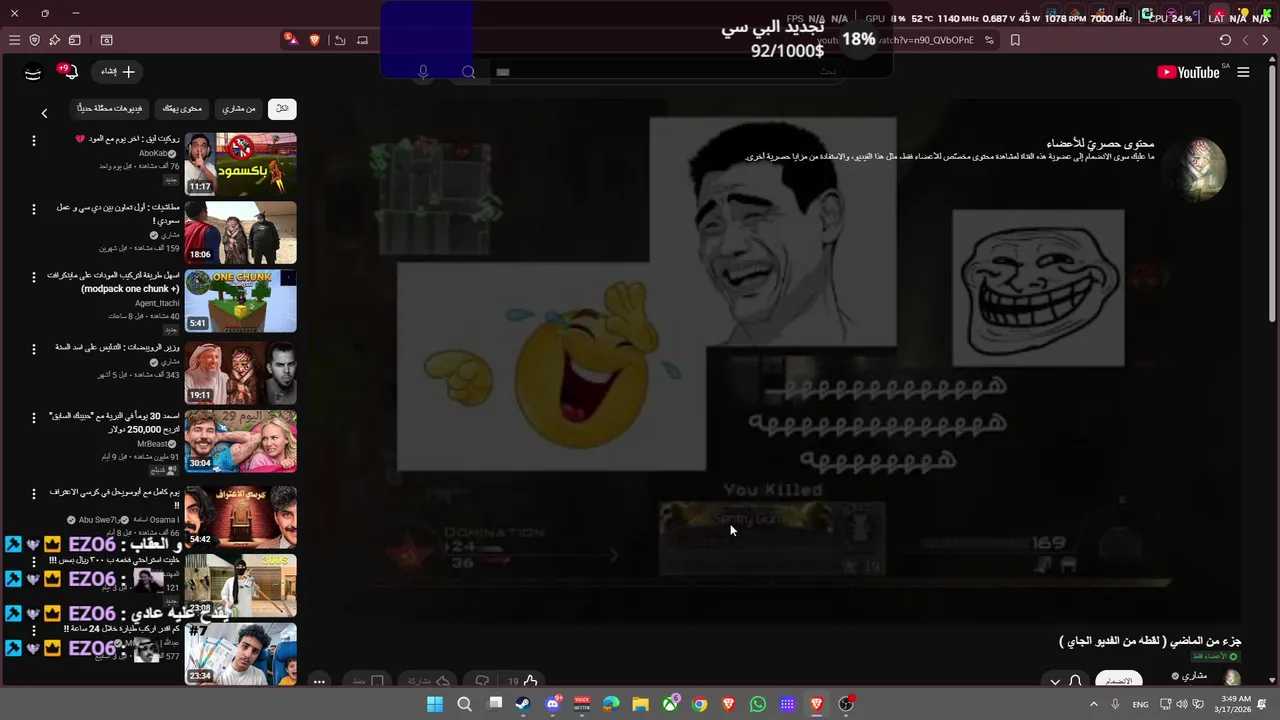The height and width of the screenshot is (720, 1280).
Task: Open the YouTube account avatar menu
Action: 33,72
